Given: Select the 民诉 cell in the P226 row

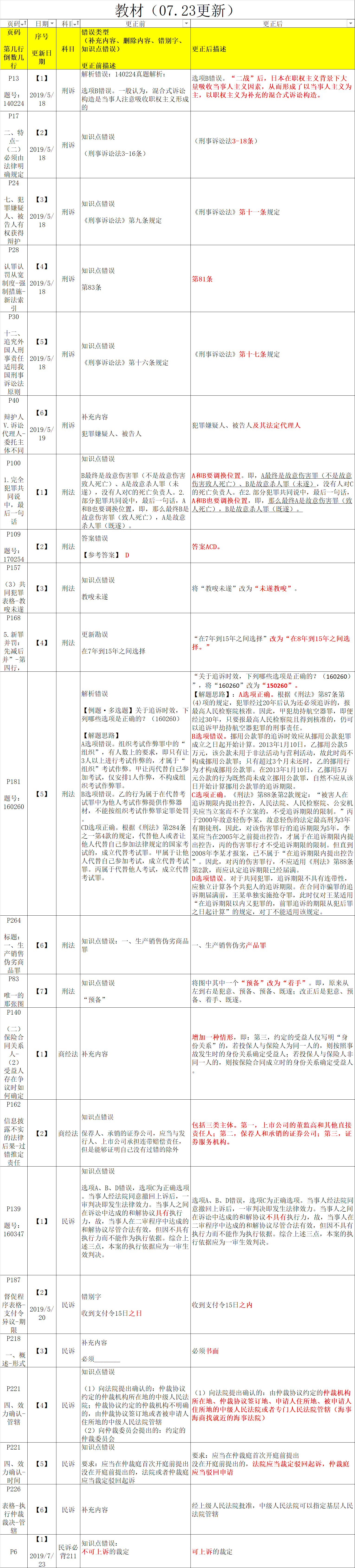Looking at the screenshot, I should click(x=68, y=1509).
